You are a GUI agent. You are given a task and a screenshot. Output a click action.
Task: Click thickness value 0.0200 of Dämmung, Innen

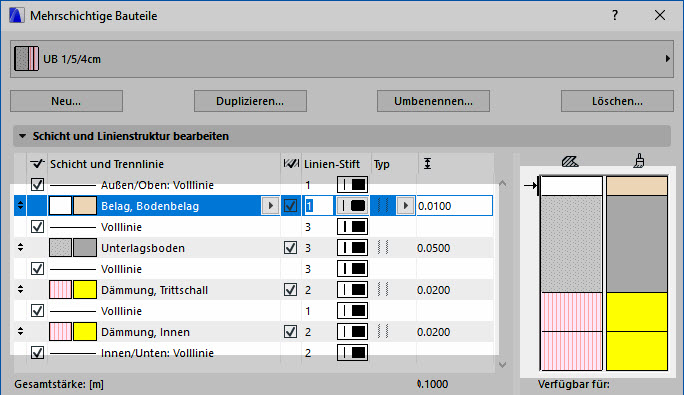(x=434, y=332)
